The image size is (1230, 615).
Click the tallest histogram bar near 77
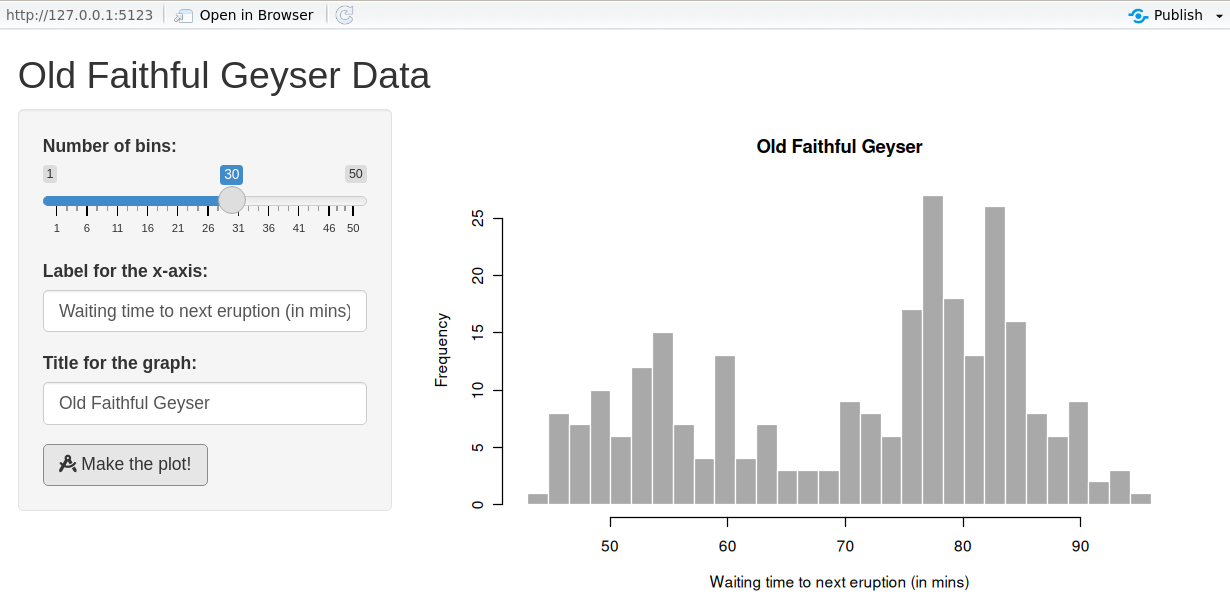click(x=933, y=350)
